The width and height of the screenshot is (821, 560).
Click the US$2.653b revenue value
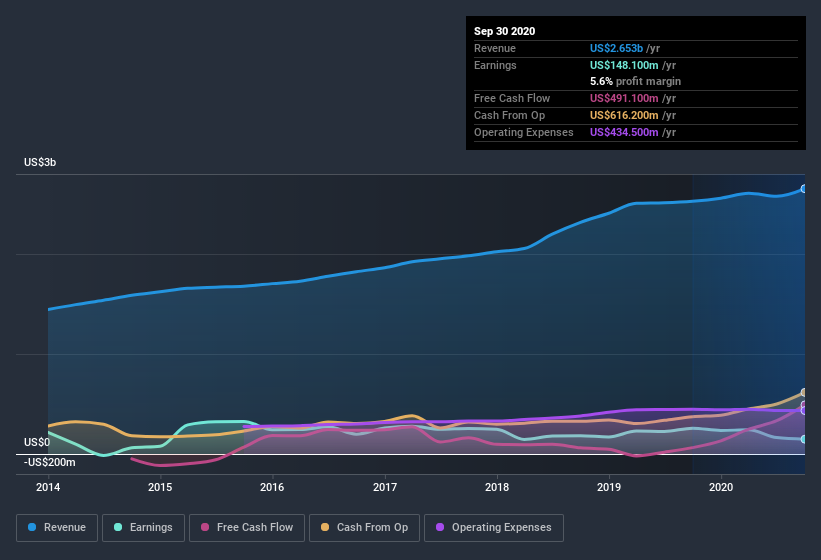[x=616, y=48]
